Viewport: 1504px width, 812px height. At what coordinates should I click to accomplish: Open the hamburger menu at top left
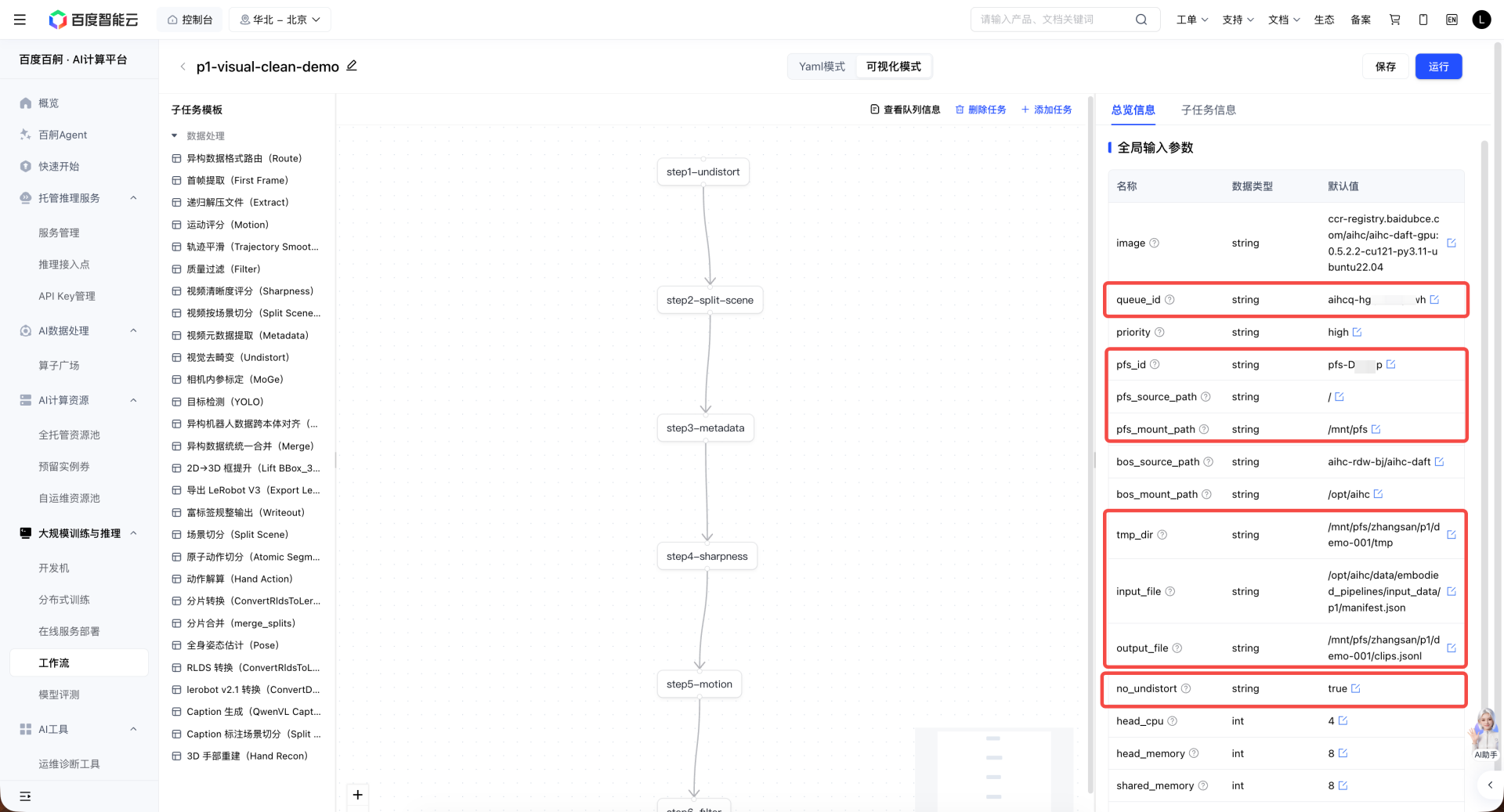click(20, 20)
